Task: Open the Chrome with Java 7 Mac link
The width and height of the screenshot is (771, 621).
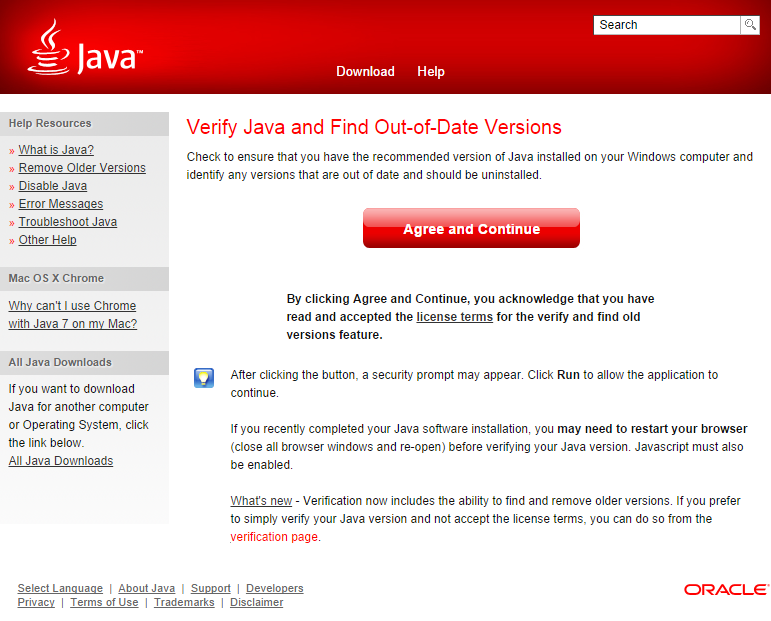Action: 72,315
